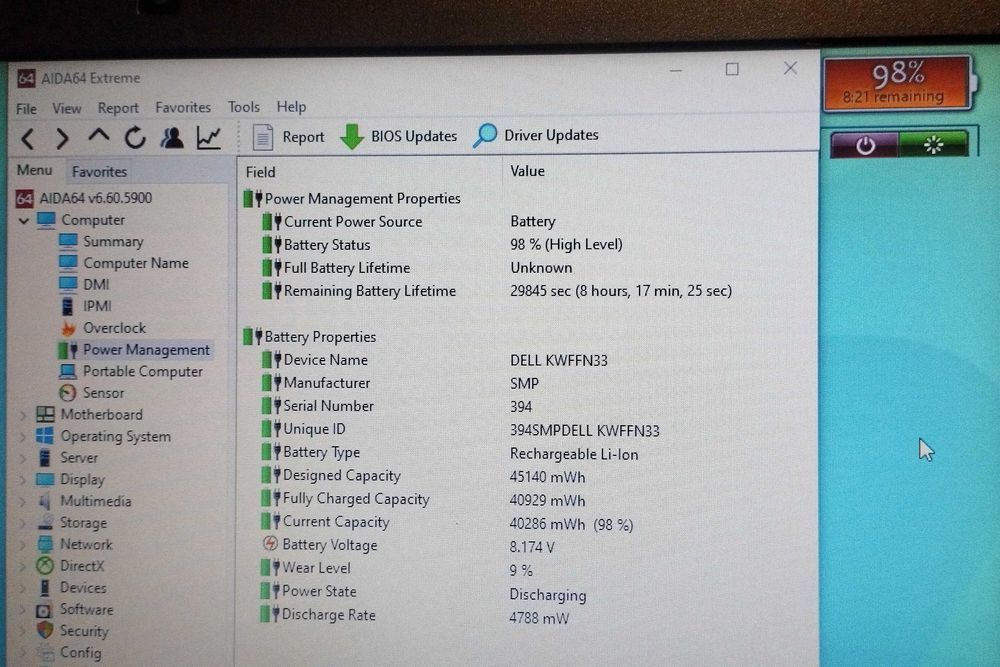The width and height of the screenshot is (1000, 667).
Task: Expand the Motherboard node
Action: point(23,415)
